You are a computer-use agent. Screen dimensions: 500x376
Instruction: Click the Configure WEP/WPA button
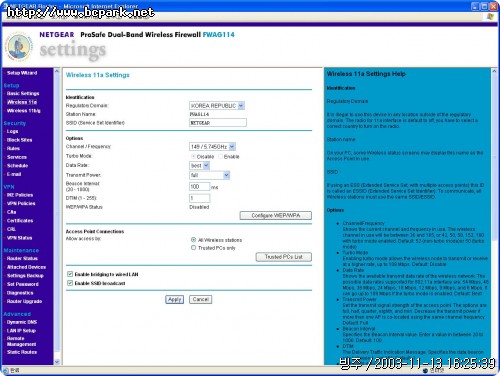pyautogui.click(x=276, y=215)
